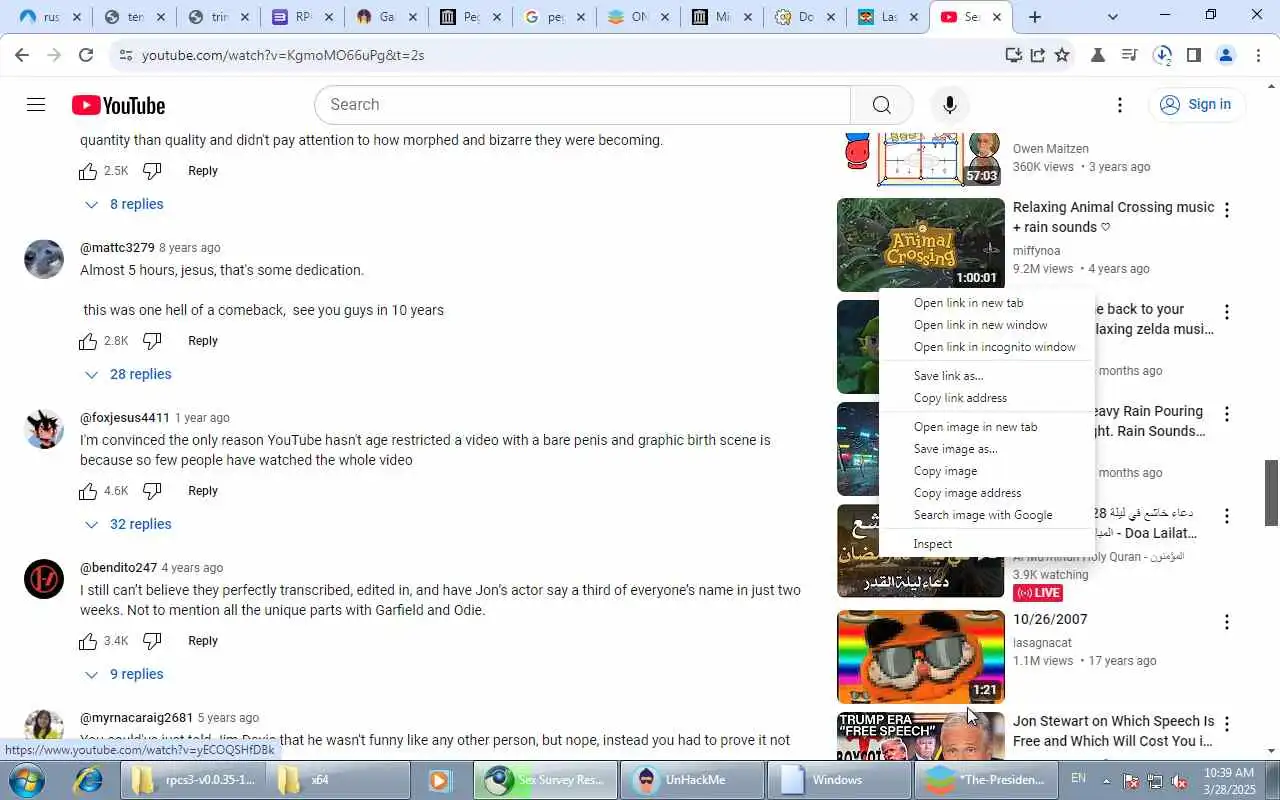Image resolution: width=1280 pixels, height=800 pixels.
Task: Open options for 10/26/2007 video
Action: [x=1227, y=622]
